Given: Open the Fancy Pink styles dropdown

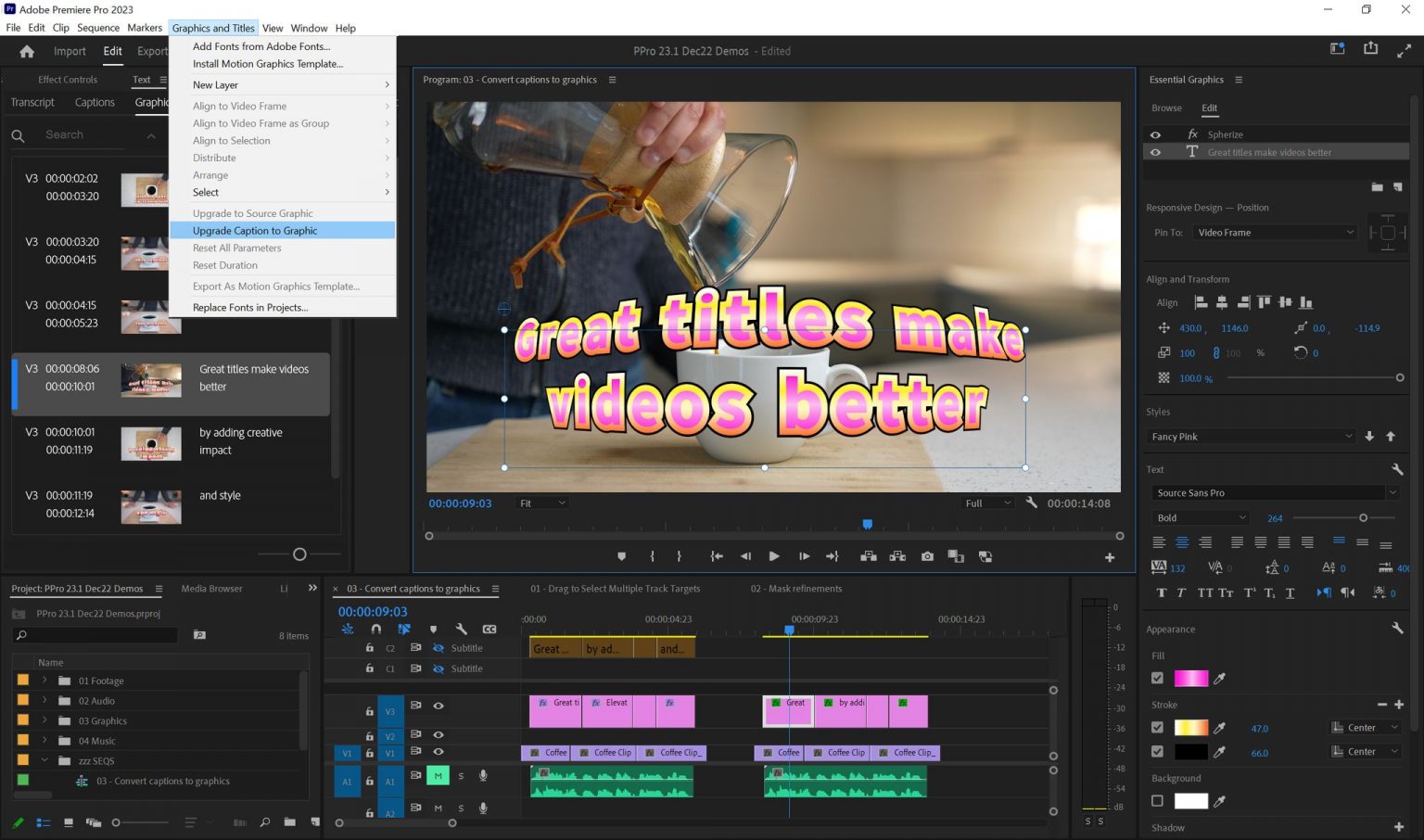Looking at the screenshot, I should [x=1250, y=436].
